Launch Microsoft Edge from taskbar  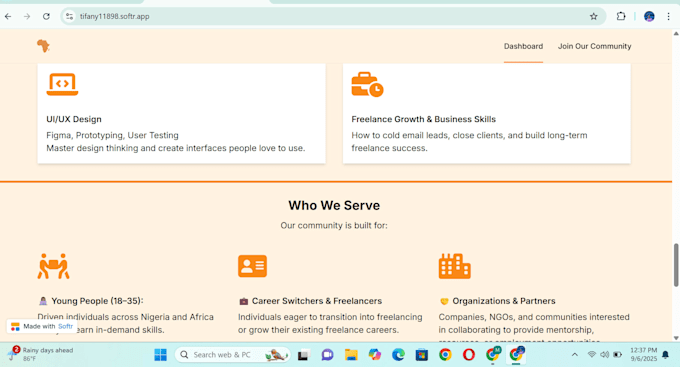[x=398, y=355]
